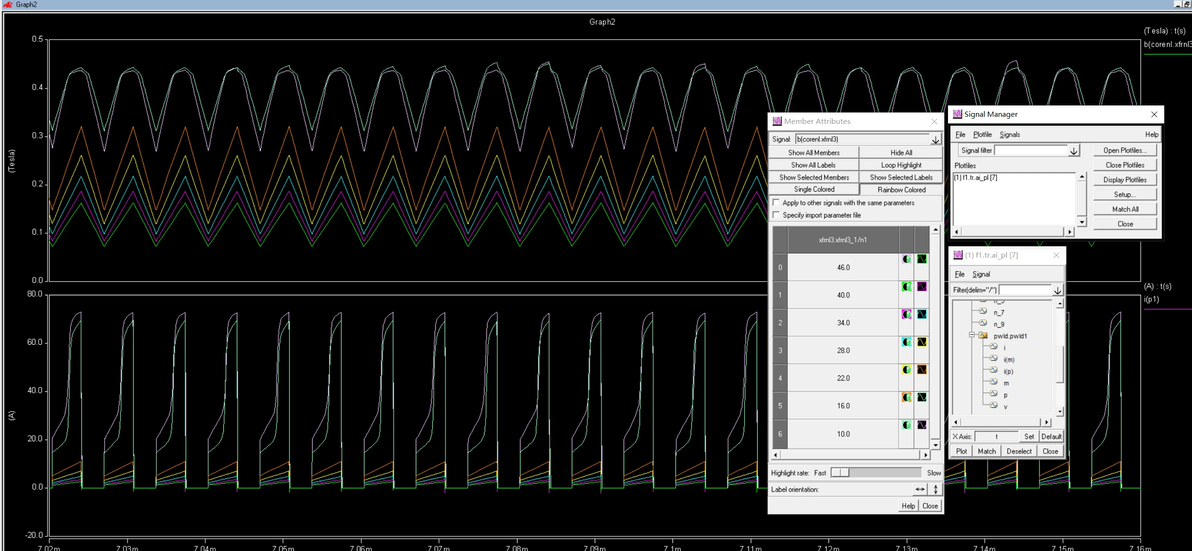The image size is (1192, 551).
Task: Click the pwld.pwld1 folder icon
Action: coord(982,335)
